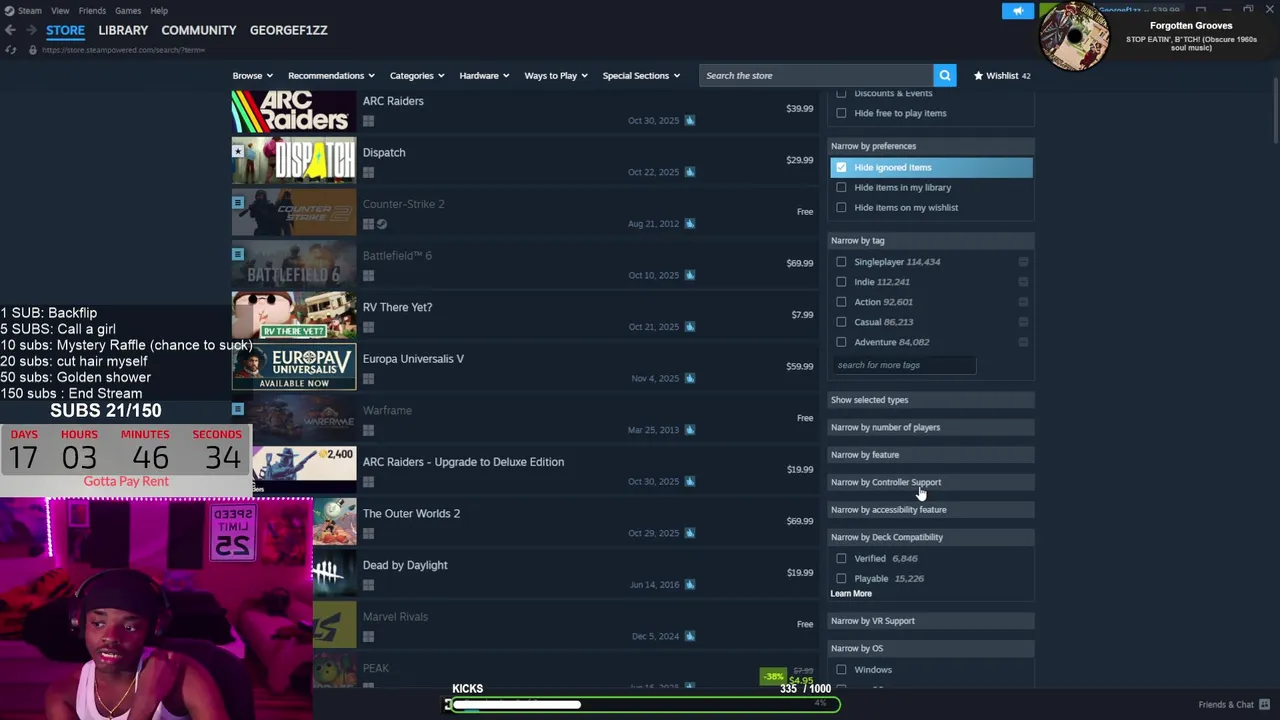Click review icon beside Aug 21, 2012 date
The width and height of the screenshot is (1280, 720).
pyautogui.click(x=690, y=223)
